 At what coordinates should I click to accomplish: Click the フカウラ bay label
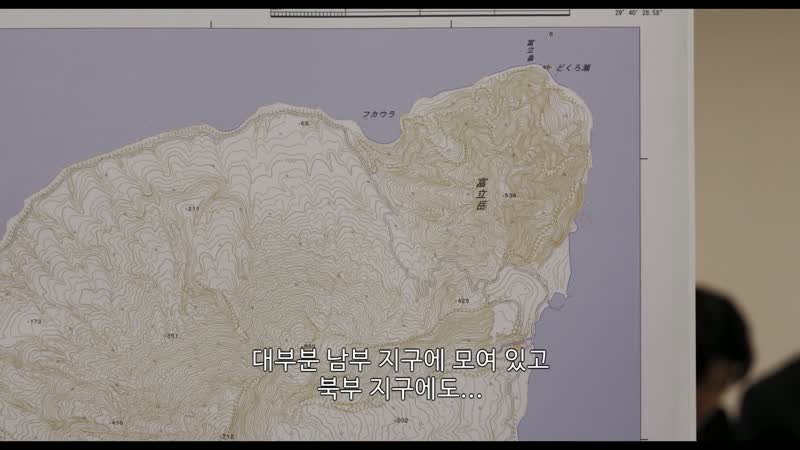click(379, 114)
